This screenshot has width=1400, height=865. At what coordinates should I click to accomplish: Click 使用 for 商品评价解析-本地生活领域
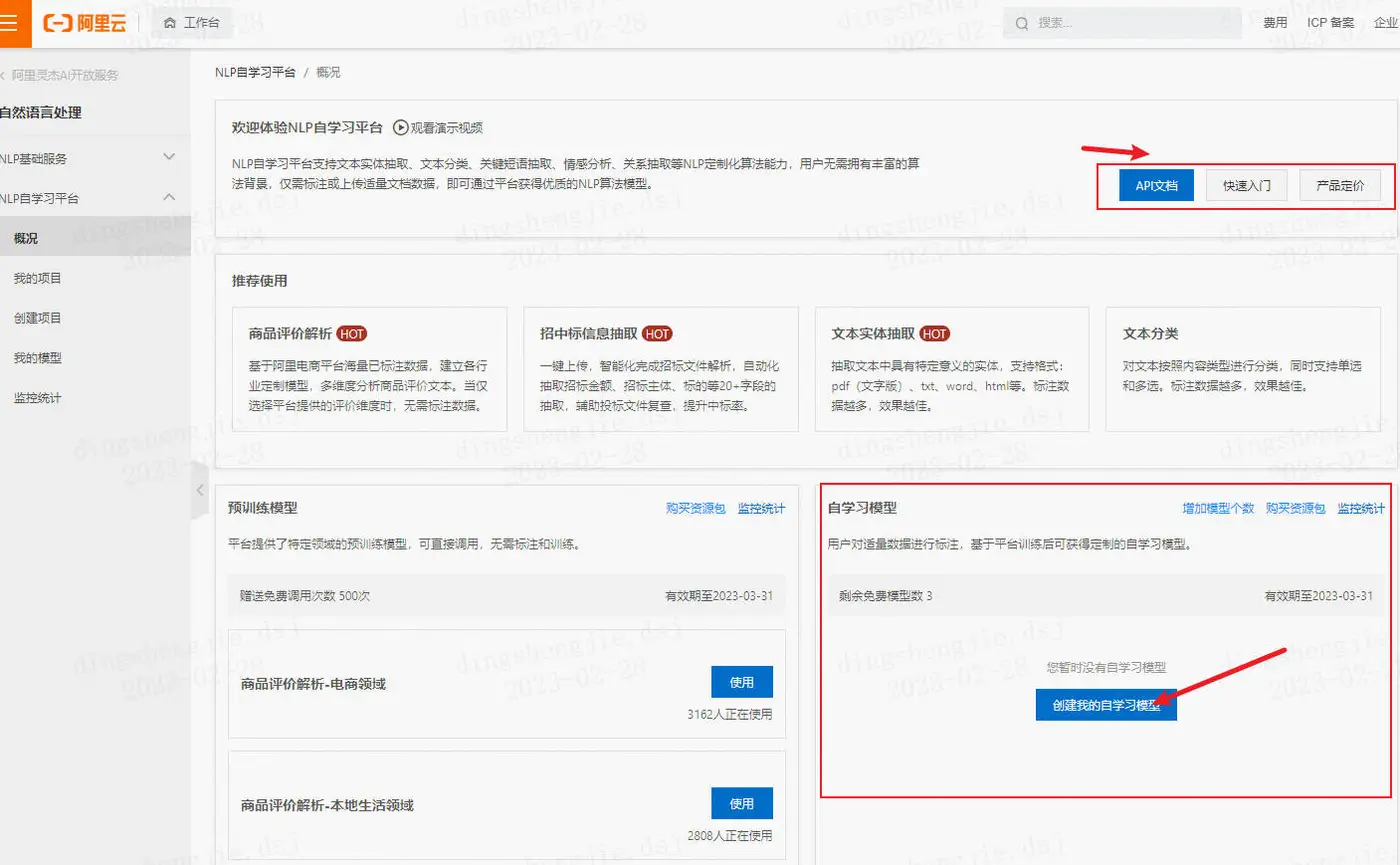pyautogui.click(x=742, y=803)
